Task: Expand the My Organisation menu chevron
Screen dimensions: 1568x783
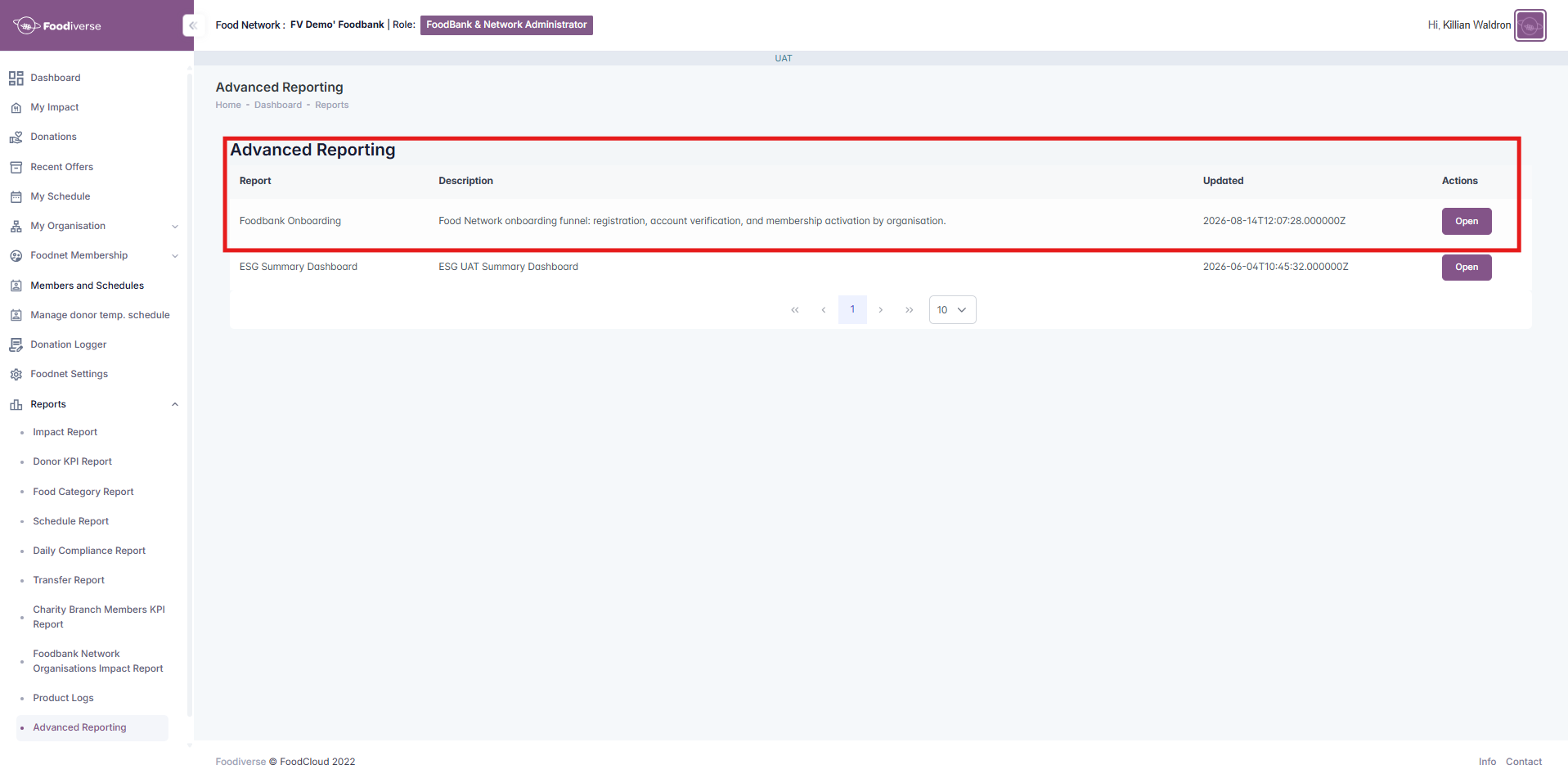Action: [x=175, y=227]
